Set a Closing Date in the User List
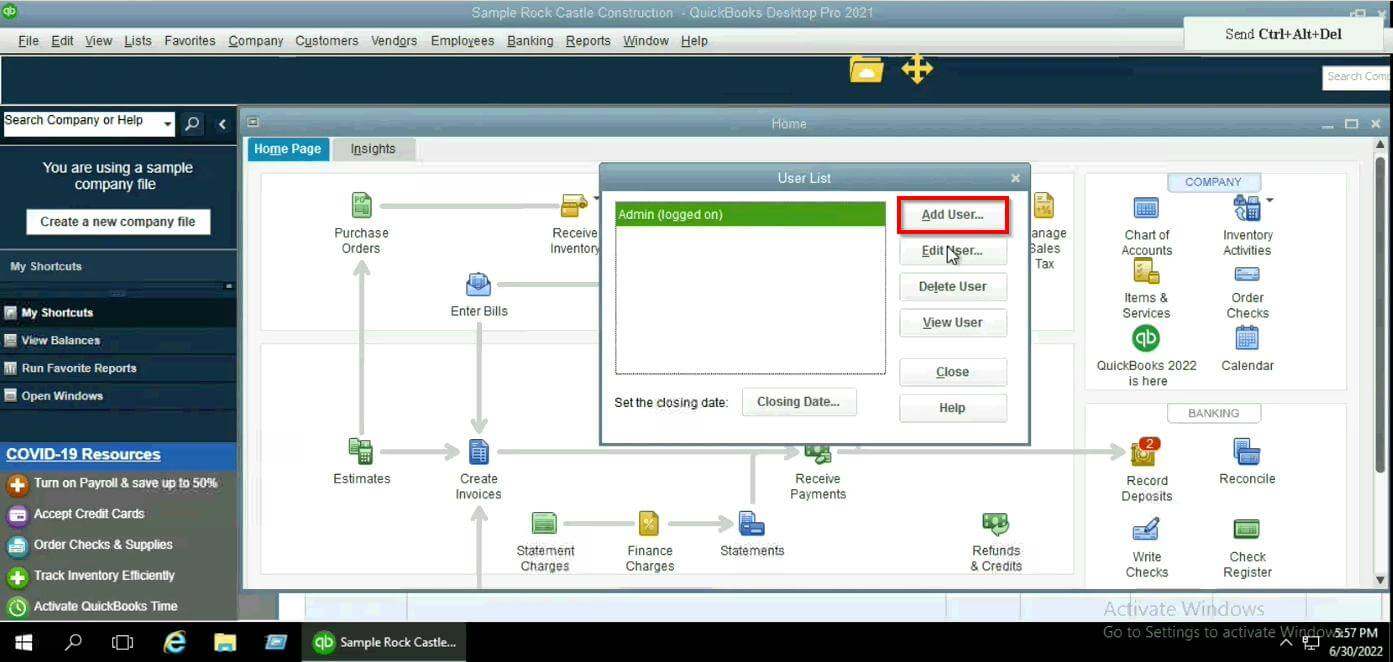The width and height of the screenshot is (1393, 662). 798,401
